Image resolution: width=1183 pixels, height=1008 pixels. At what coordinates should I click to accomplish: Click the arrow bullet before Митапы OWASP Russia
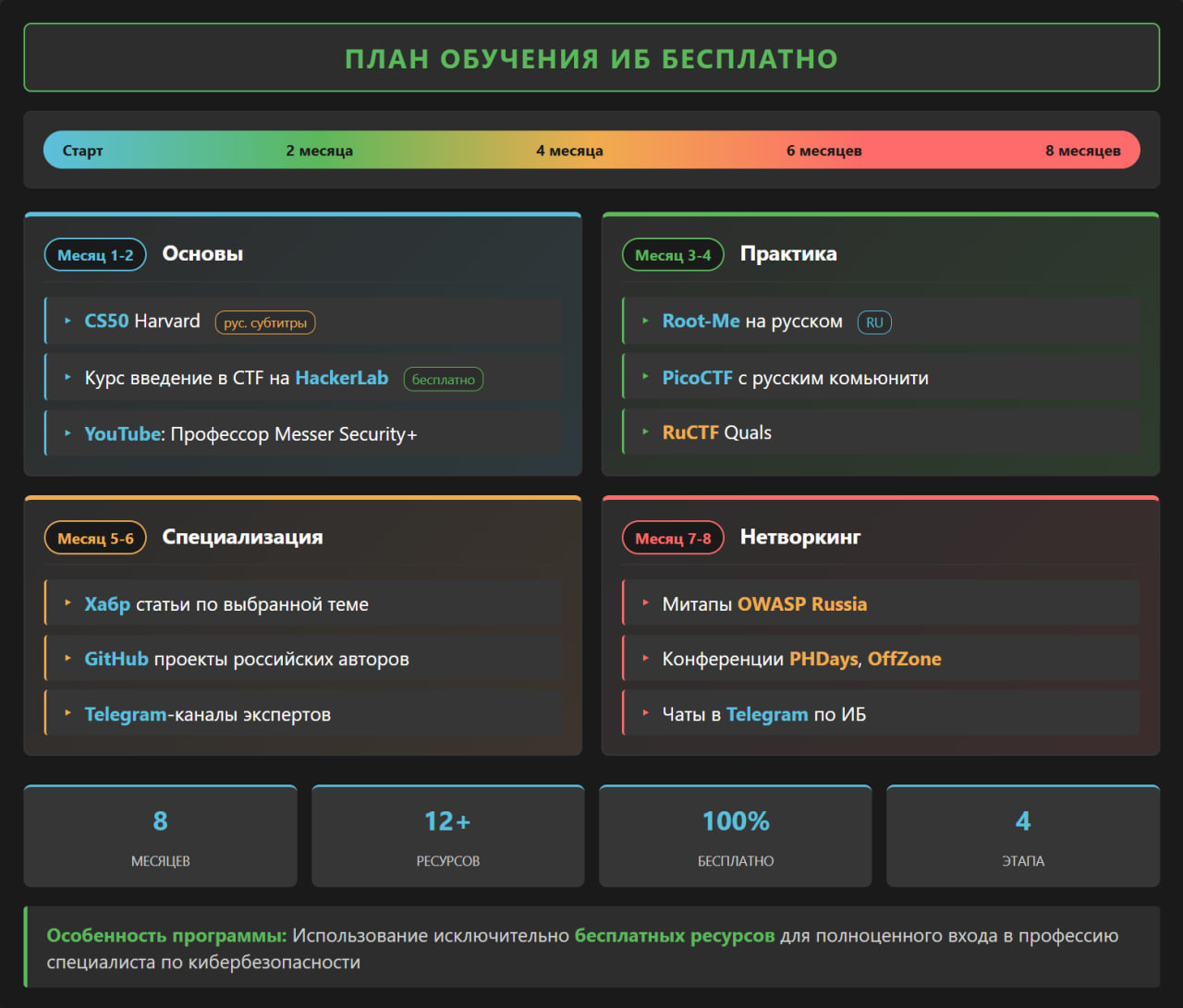(x=645, y=603)
